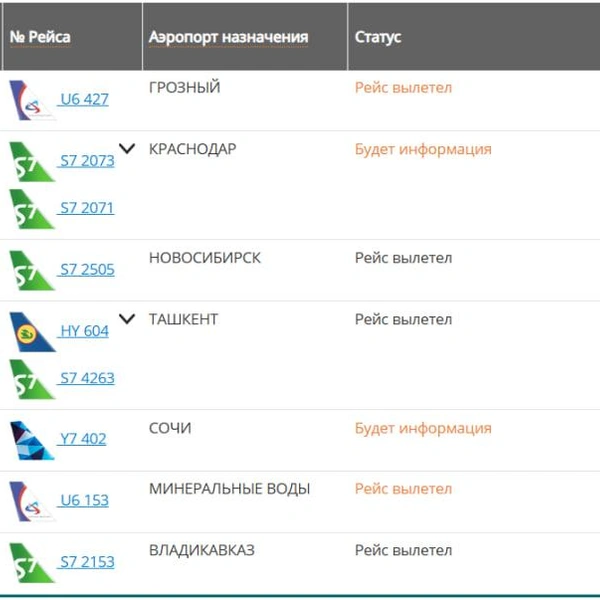The height and width of the screenshot is (600, 600).
Task: Sort by Аэропорт назначения column header
Action: (228, 37)
